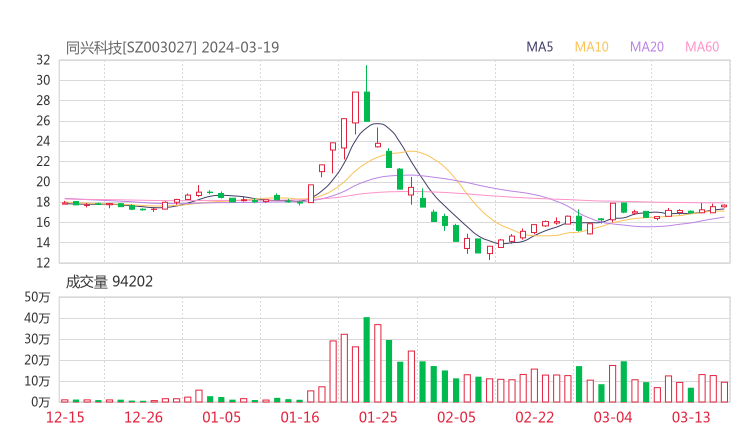The image size is (740, 440).
Task: Click the MA5 legend label
Action: click(539, 47)
